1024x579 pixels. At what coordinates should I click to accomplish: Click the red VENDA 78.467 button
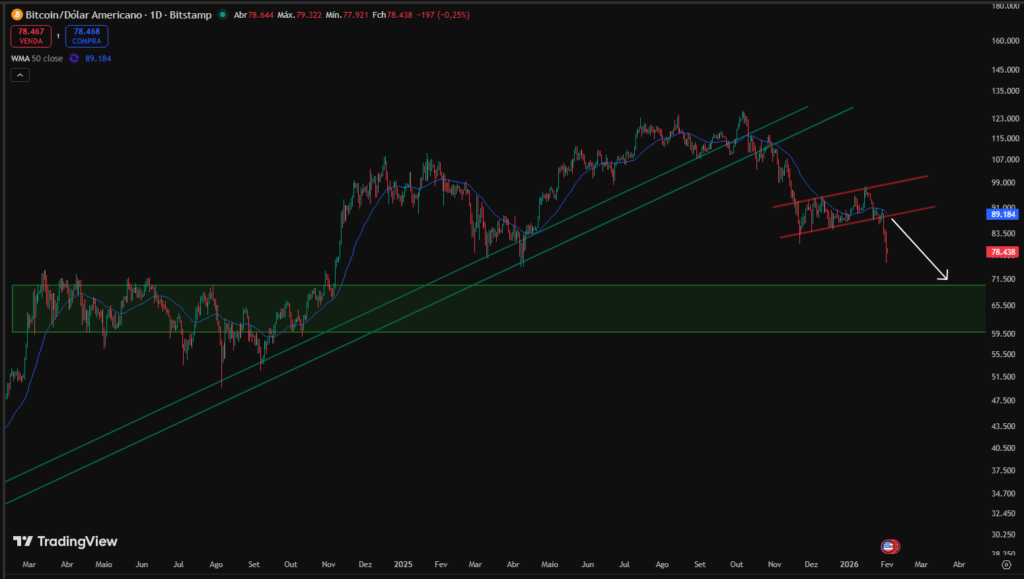[31, 35]
